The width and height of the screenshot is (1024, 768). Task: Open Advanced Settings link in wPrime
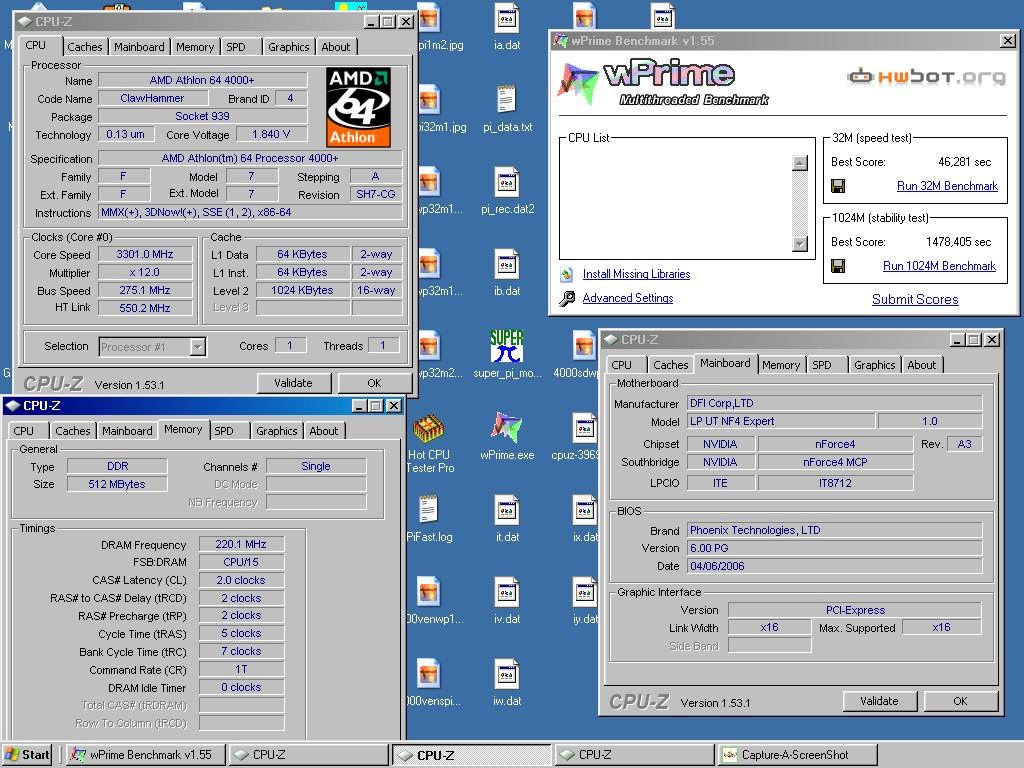628,298
